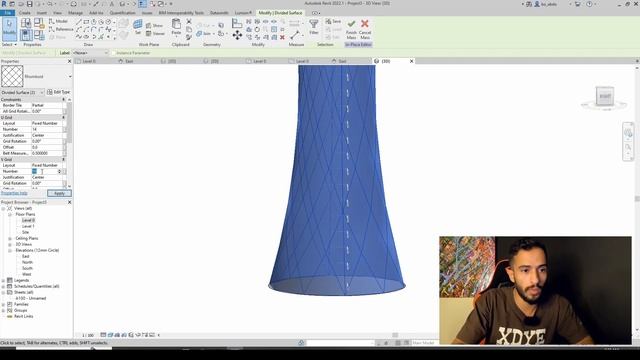Image resolution: width=640 pixels, height=360 pixels.
Task: Switch to the Insert ribbon tab
Action: tap(42, 13)
